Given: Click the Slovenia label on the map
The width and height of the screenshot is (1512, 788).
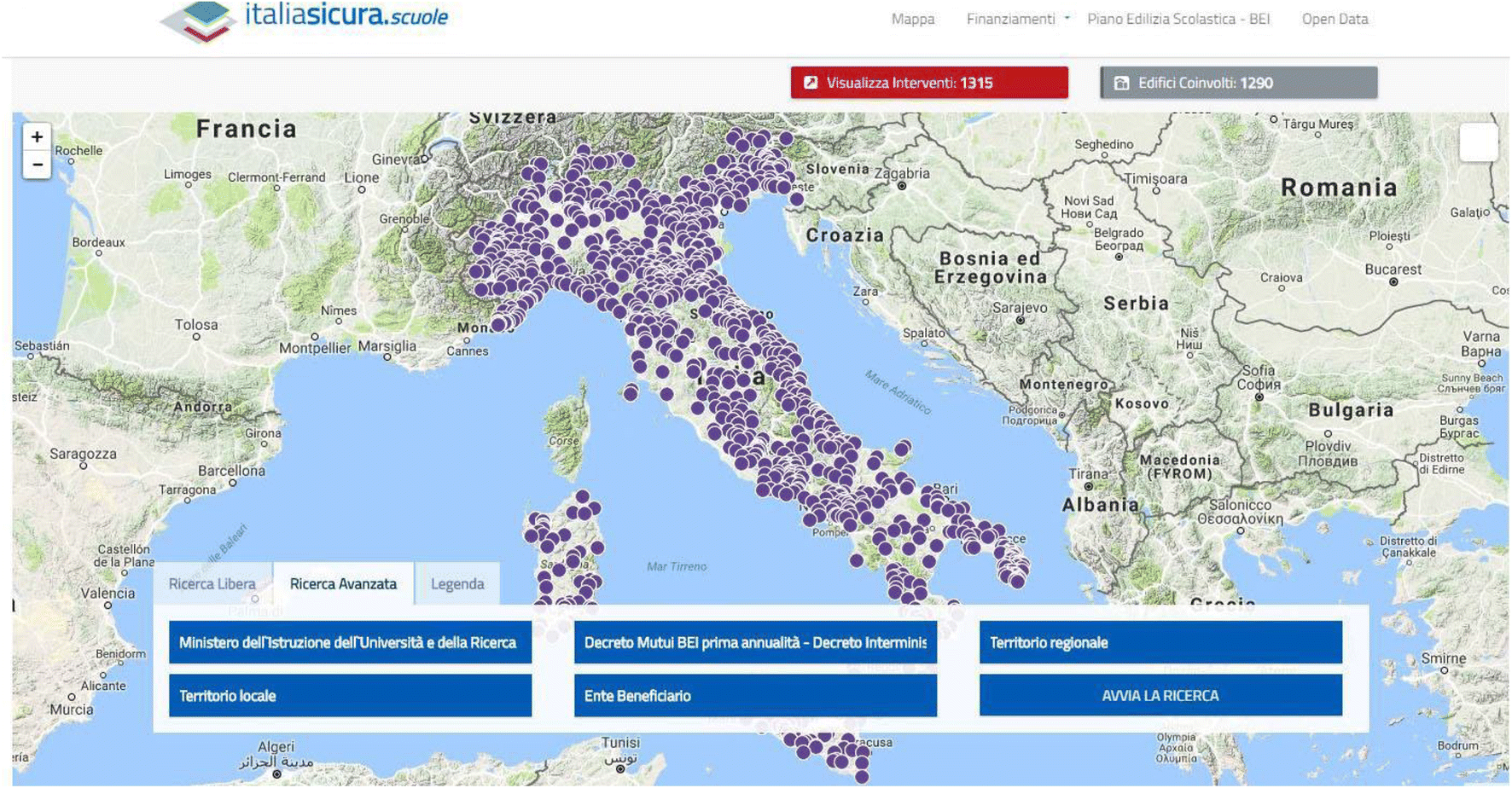Looking at the screenshot, I should click(x=837, y=169).
